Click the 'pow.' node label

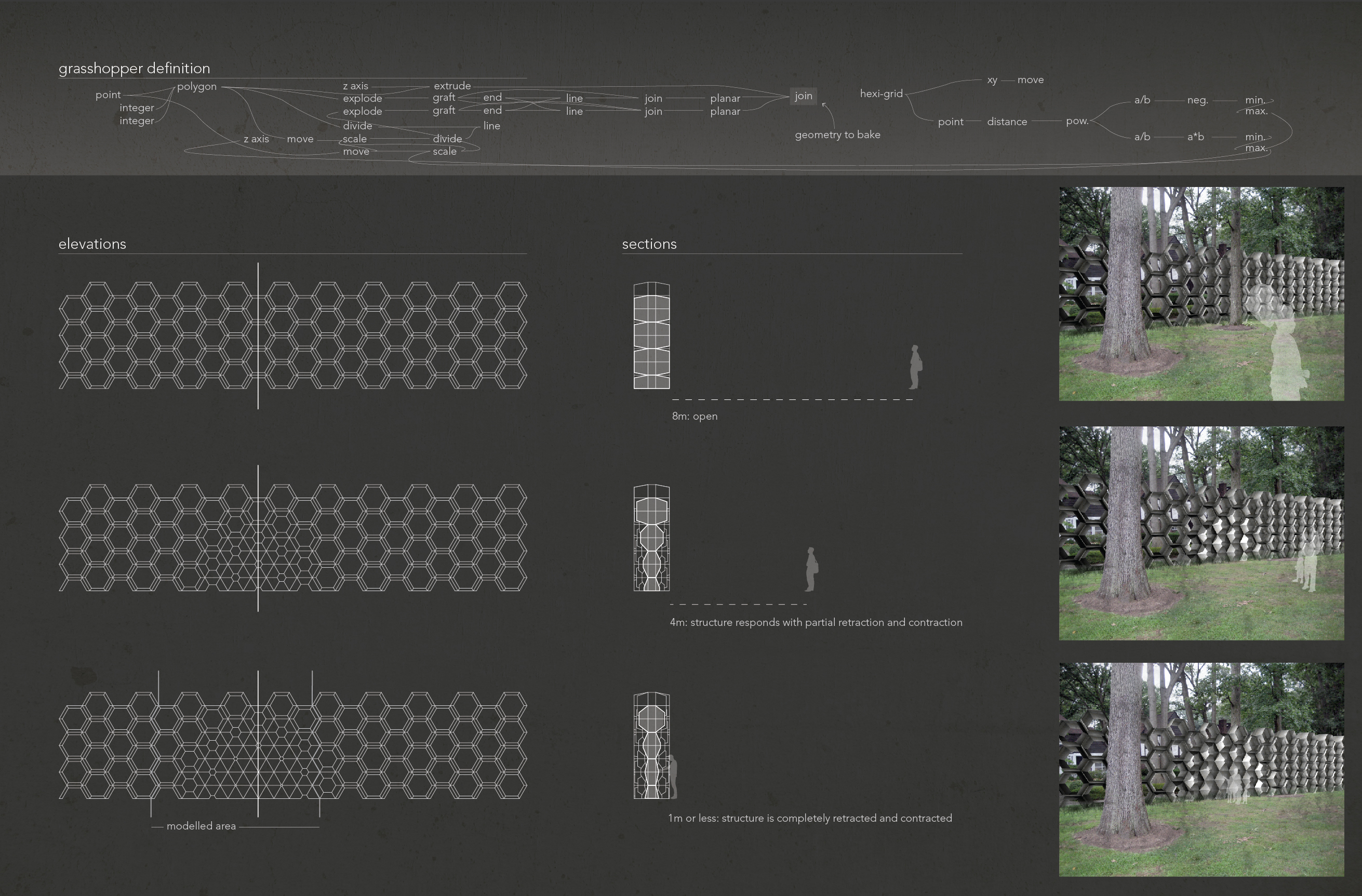1076,121
